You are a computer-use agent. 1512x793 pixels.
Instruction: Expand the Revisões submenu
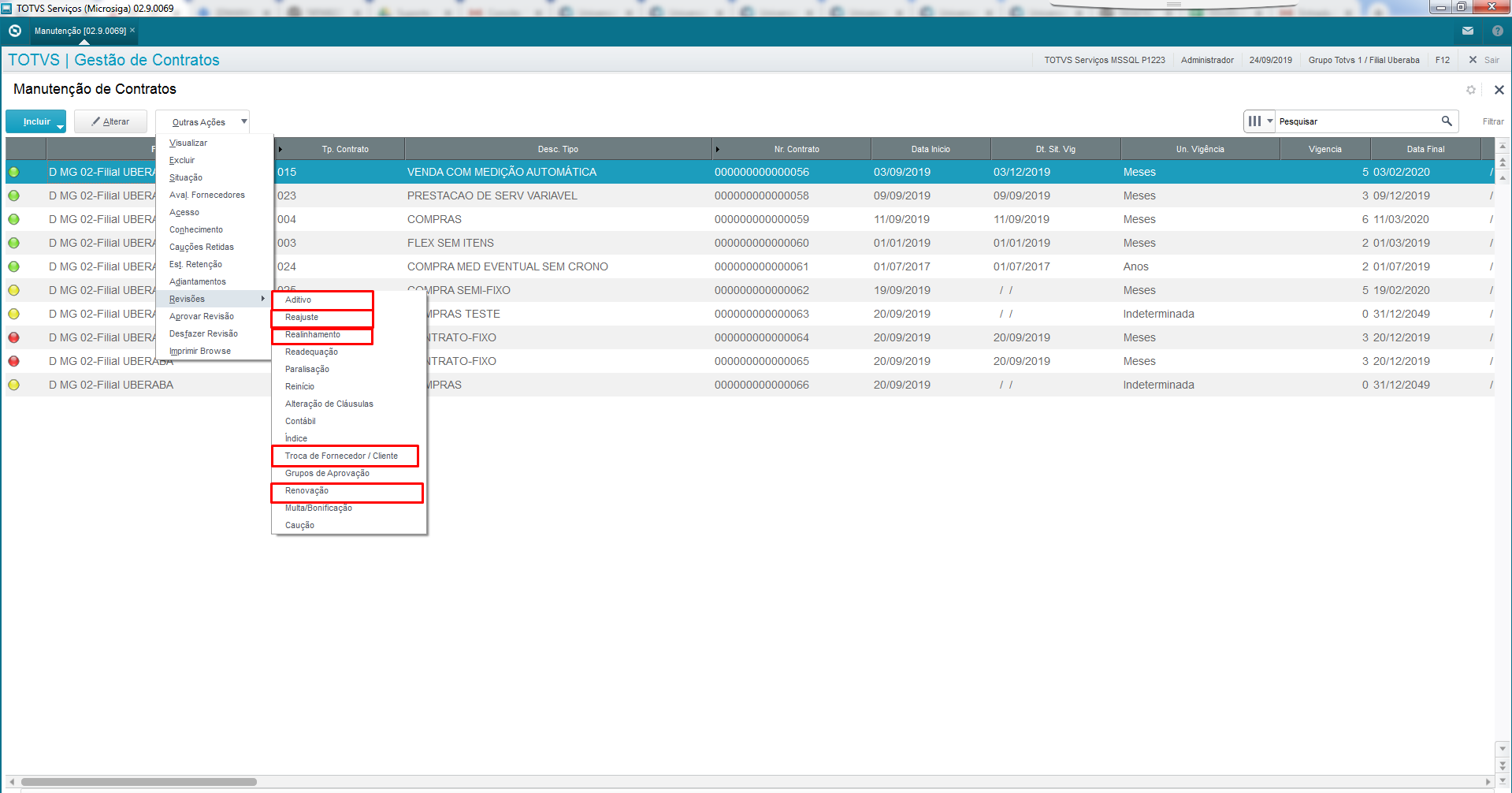214,299
